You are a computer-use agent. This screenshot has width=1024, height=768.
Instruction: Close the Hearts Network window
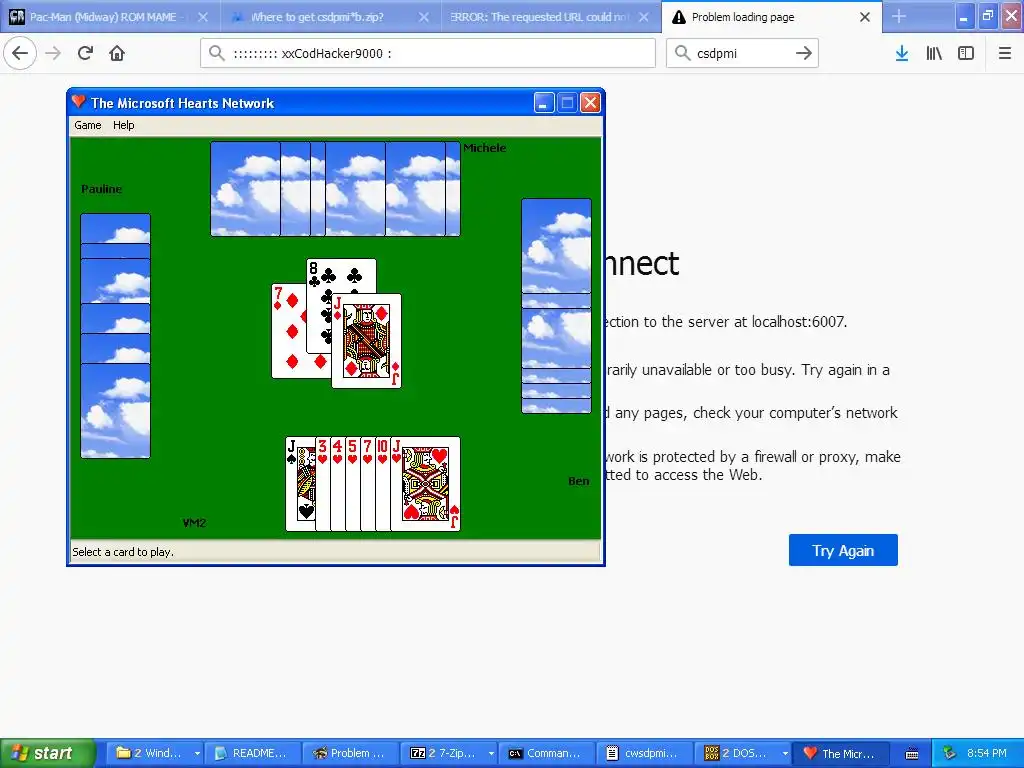click(x=590, y=103)
